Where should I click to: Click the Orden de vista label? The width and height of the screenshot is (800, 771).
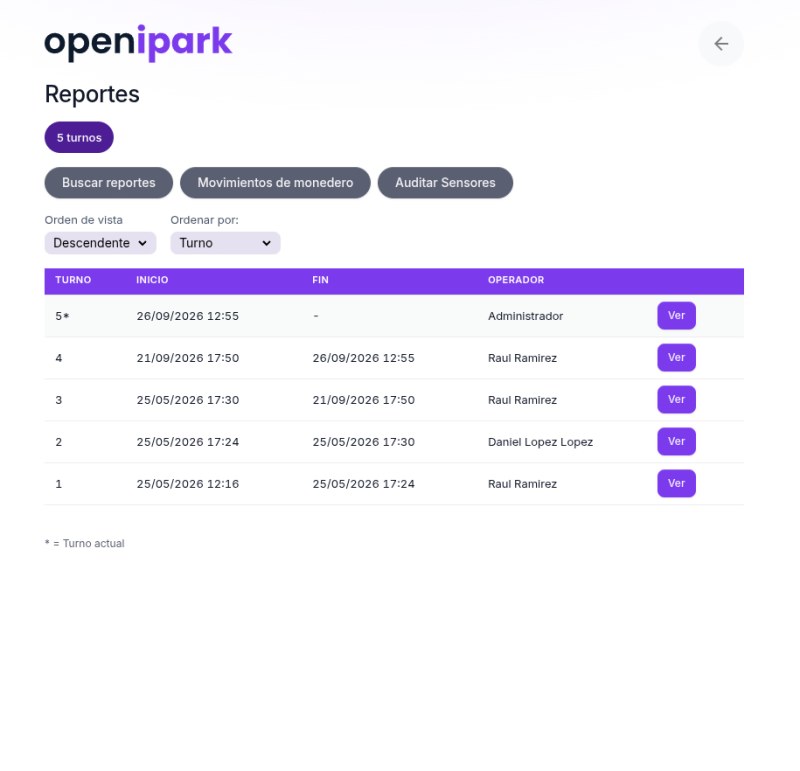84,220
